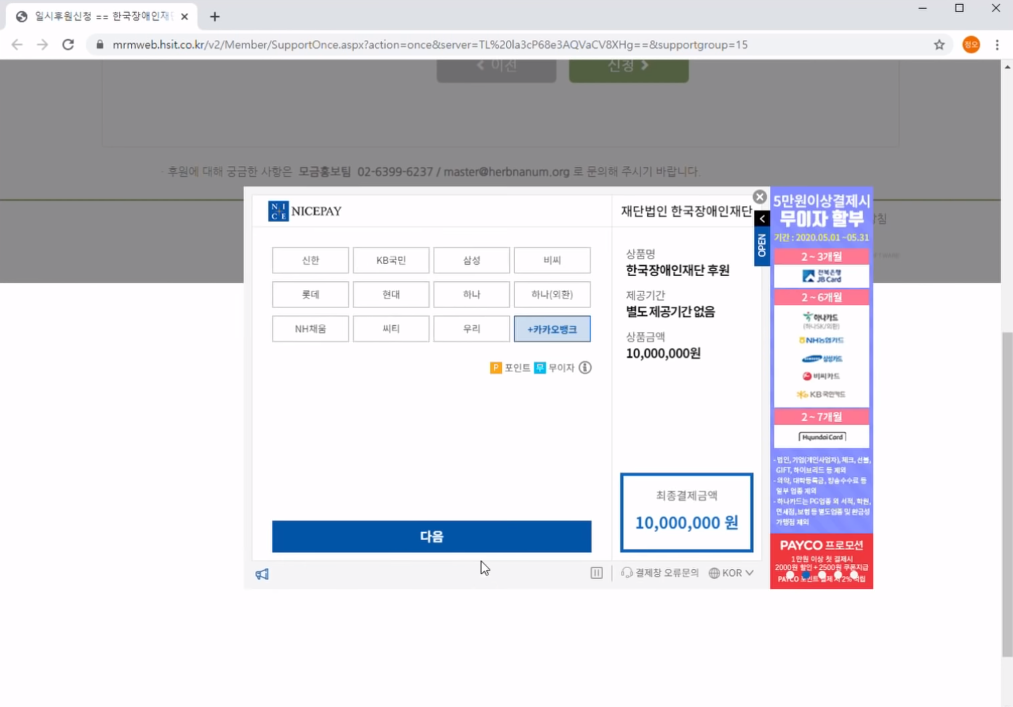
Task: Click the pause icon in payment footer
Action: coord(596,573)
